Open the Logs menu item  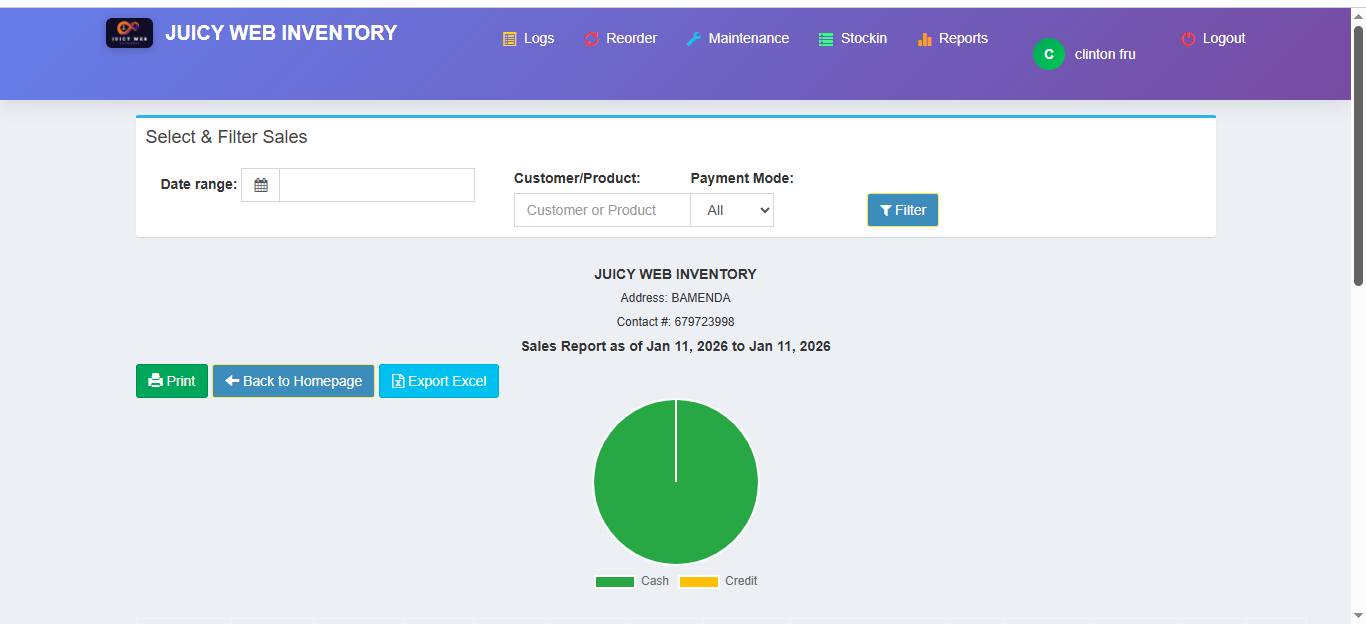(529, 38)
